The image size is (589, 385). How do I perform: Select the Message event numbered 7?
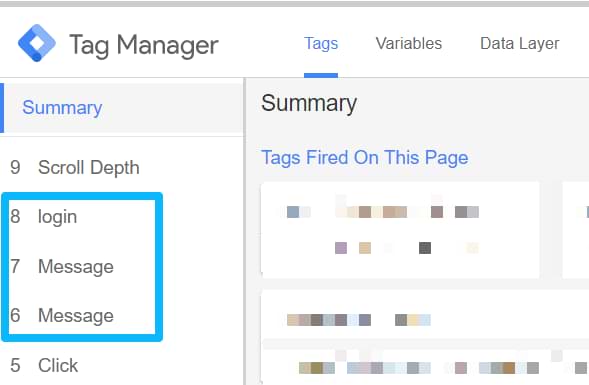62,266
